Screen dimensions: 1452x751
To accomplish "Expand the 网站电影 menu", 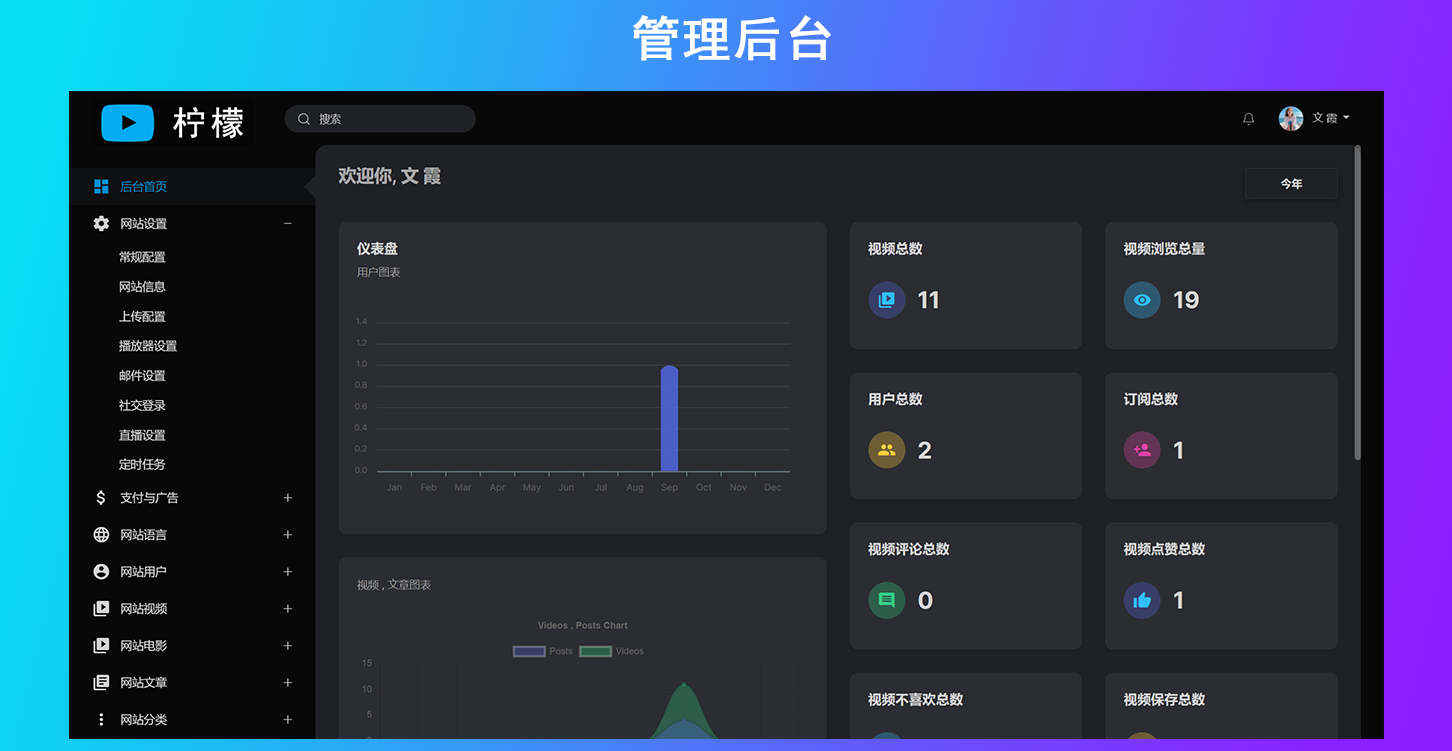I will point(288,646).
